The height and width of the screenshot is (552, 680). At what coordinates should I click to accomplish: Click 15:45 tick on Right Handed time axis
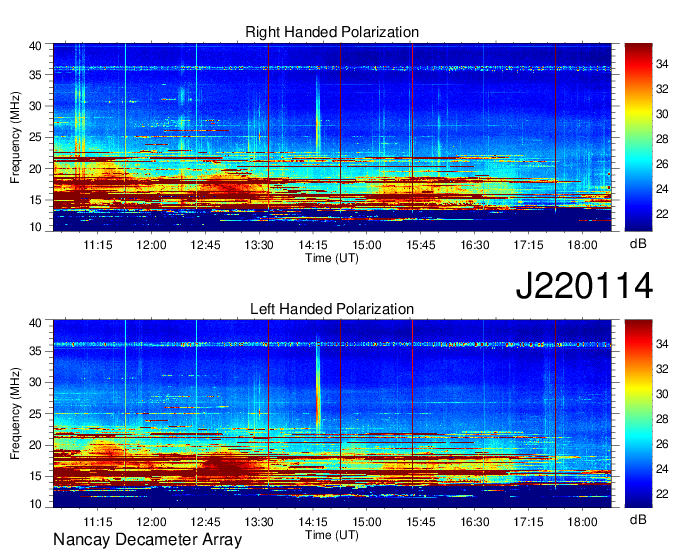[421, 245]
